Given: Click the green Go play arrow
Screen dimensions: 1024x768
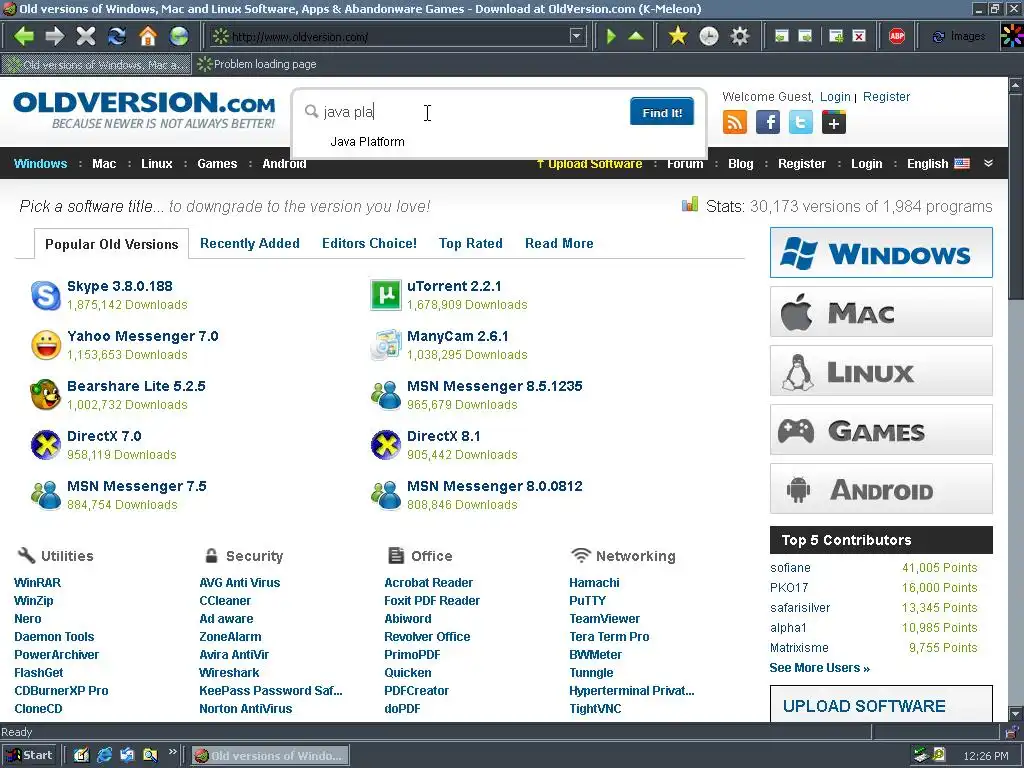Looking at the screenshot, I should pos(611,36).
